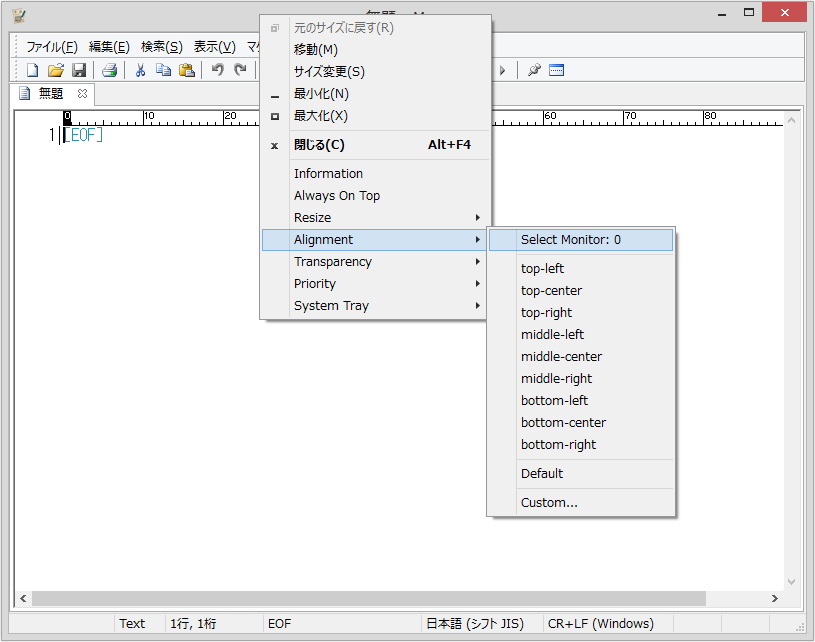Click the app icon in title bar
Viewport: 815px width, 642px height.
(x=19, y=16)
